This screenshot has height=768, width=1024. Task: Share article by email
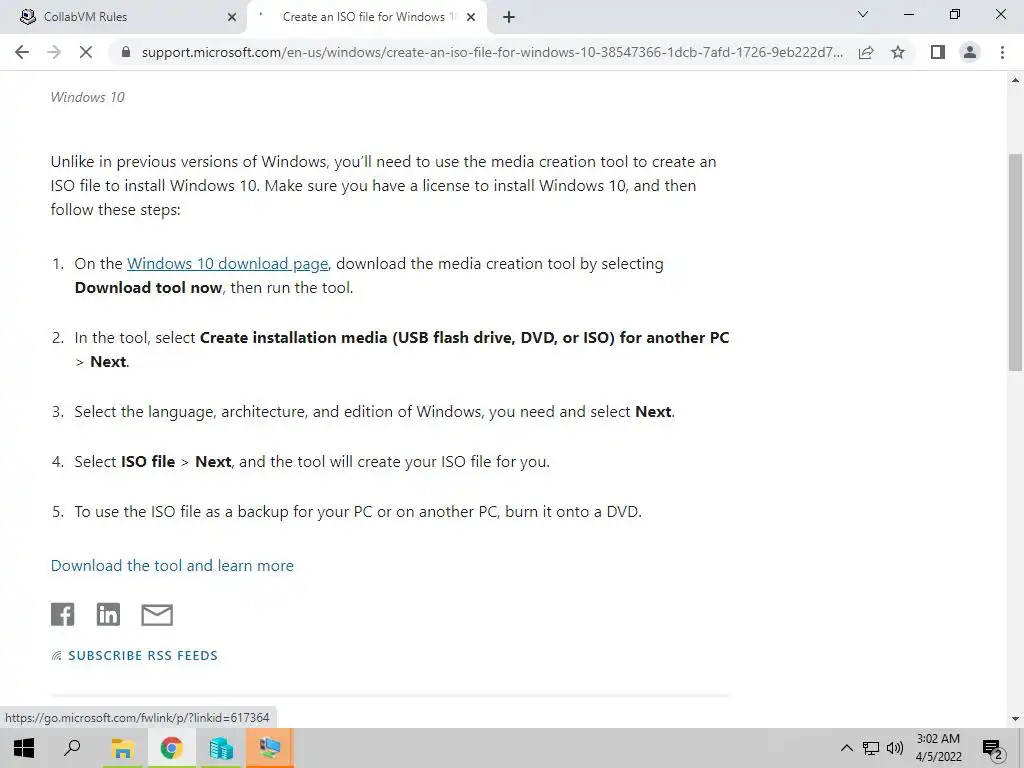[x=157, y=615]
